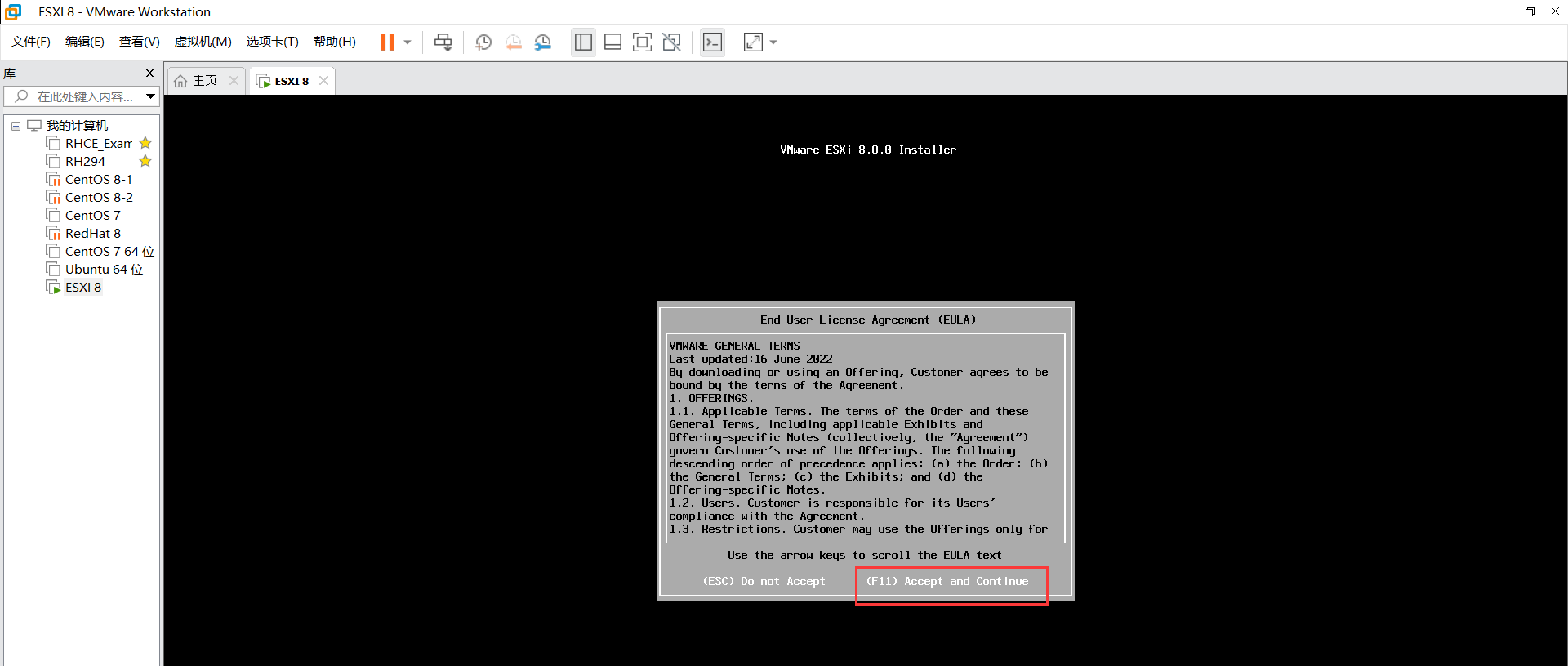
Task: Click the ESXI 8 tab's running VM icon
Action: [x=263, y=81]
